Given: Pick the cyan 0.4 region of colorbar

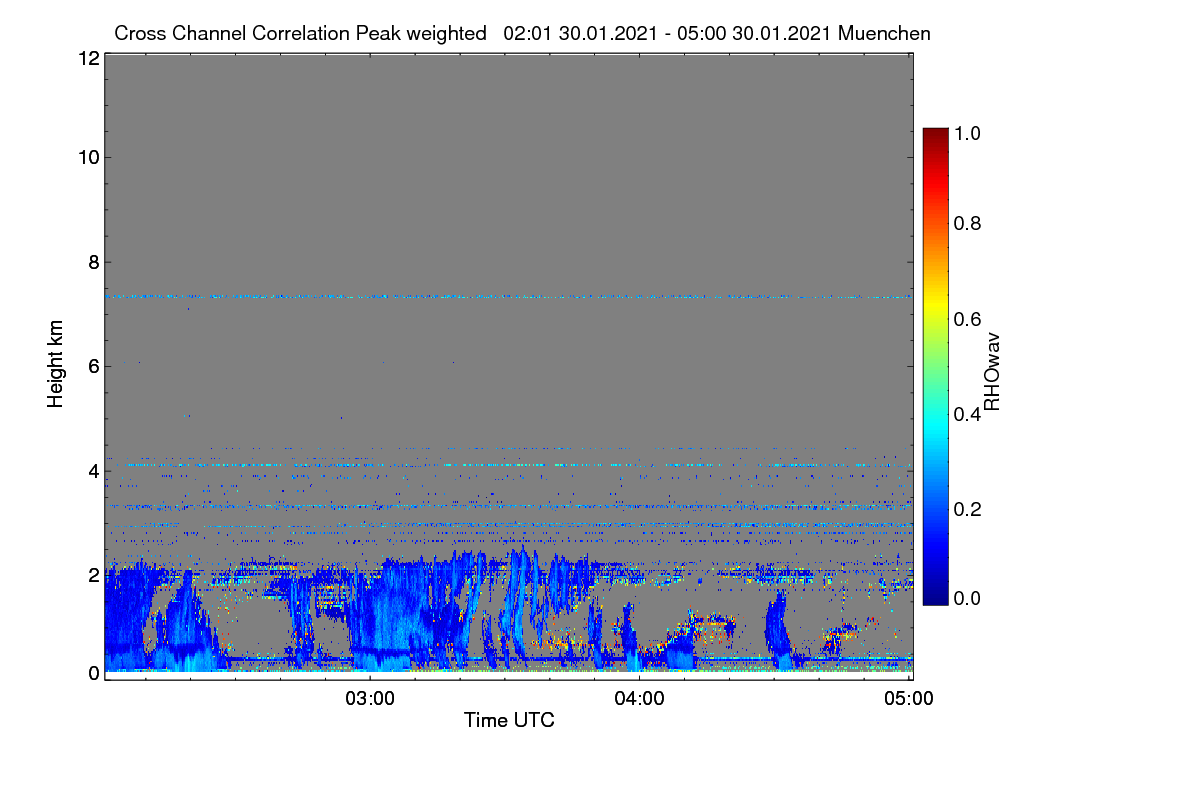Looking at the screenshot, I should coord(935,412).
